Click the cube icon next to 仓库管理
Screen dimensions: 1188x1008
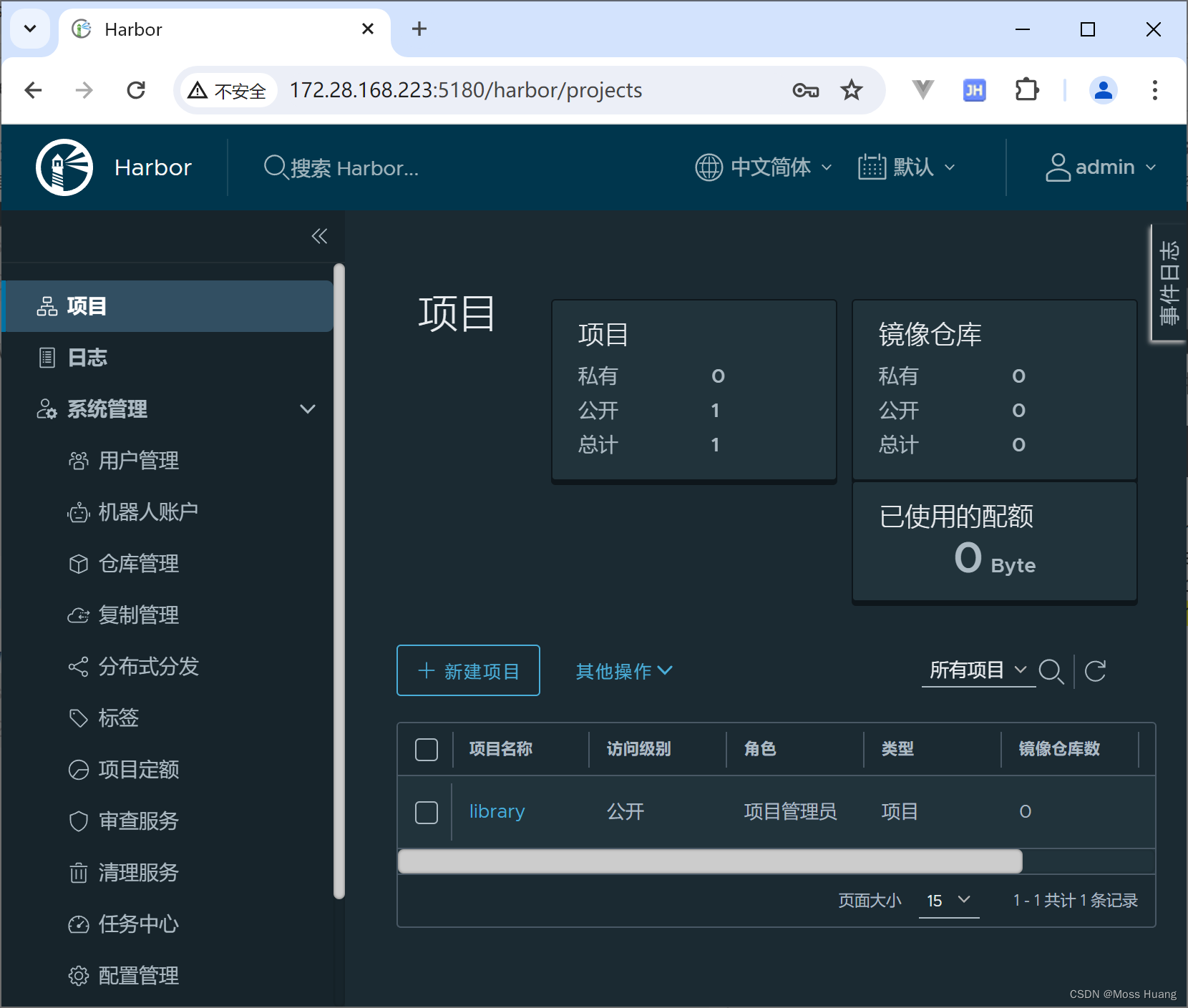pos(79,564)
